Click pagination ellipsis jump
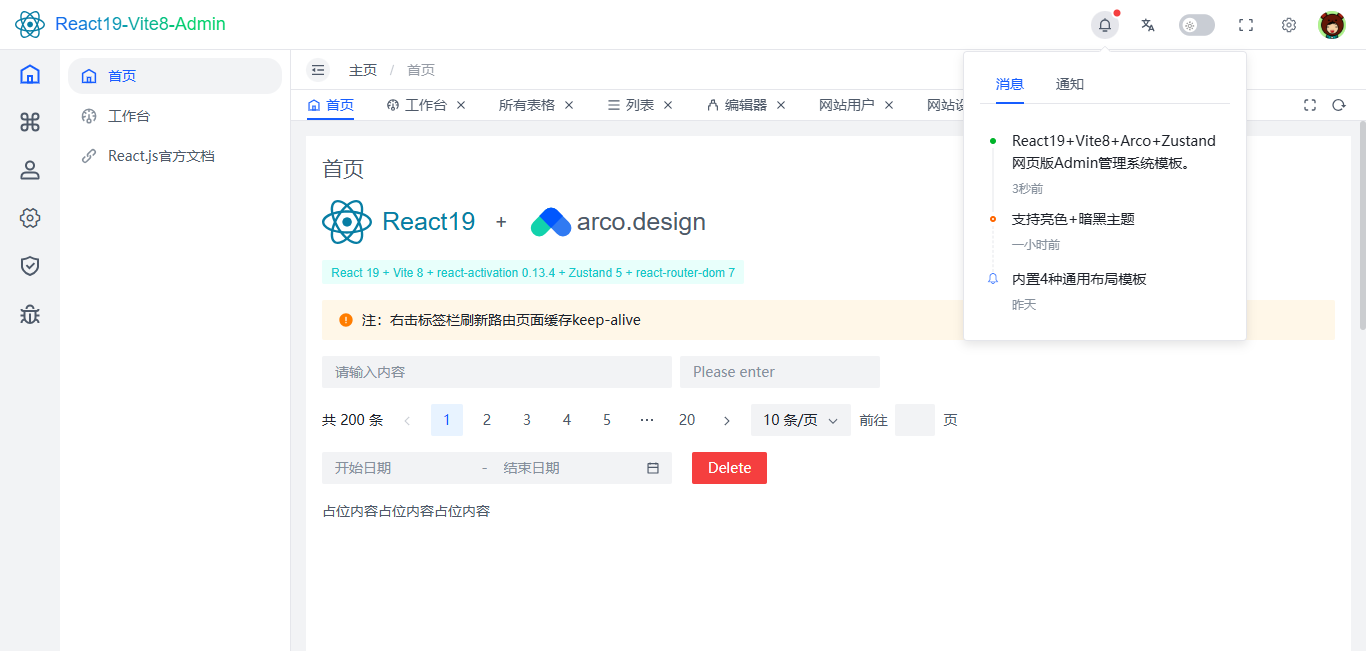The width and height of the screenshot is (1366, 651). coord(647,420)
